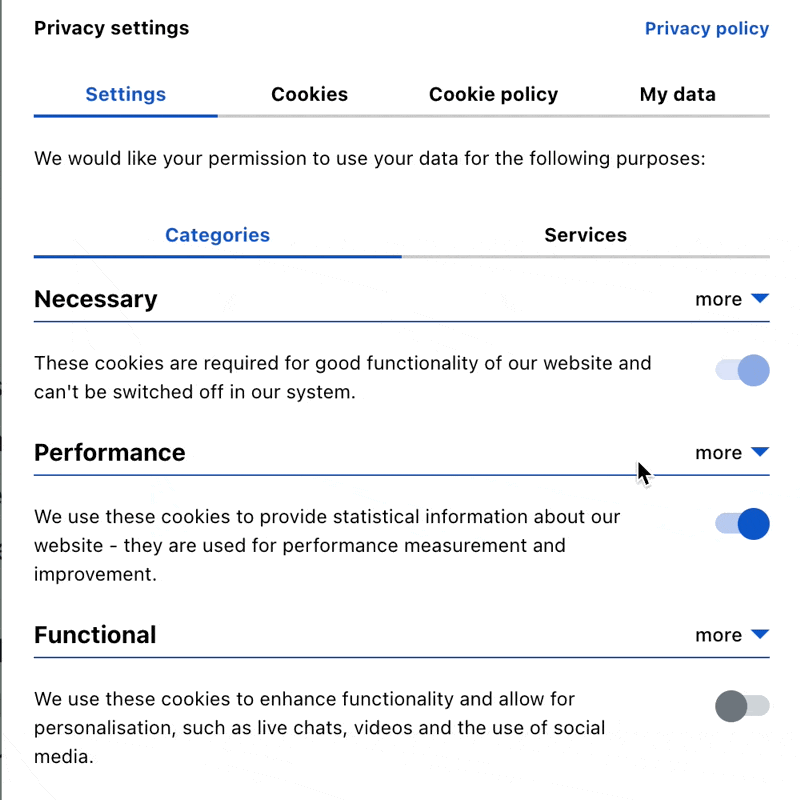
Task: Expand Functional section via 'more' label
Action: [718, 635]
